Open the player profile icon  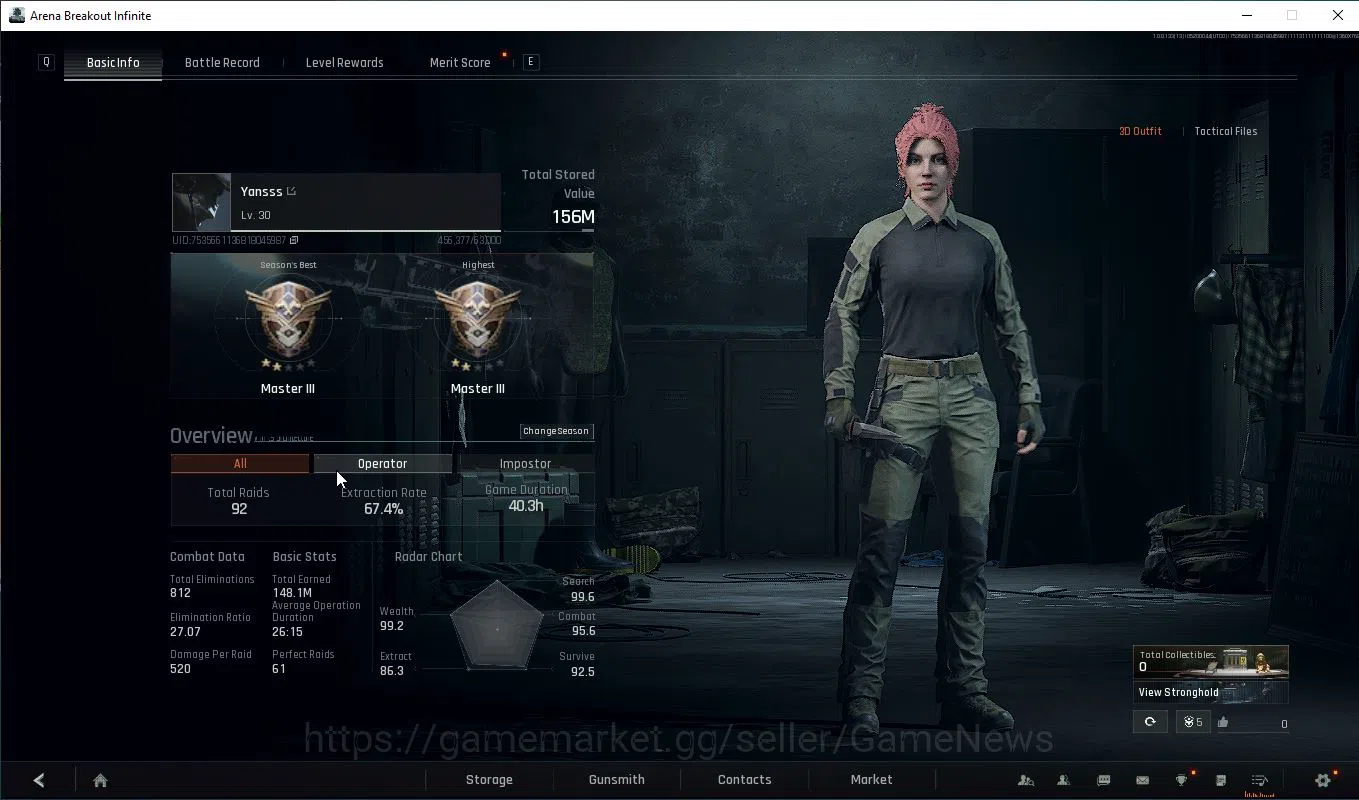(x=1064, y=780)
